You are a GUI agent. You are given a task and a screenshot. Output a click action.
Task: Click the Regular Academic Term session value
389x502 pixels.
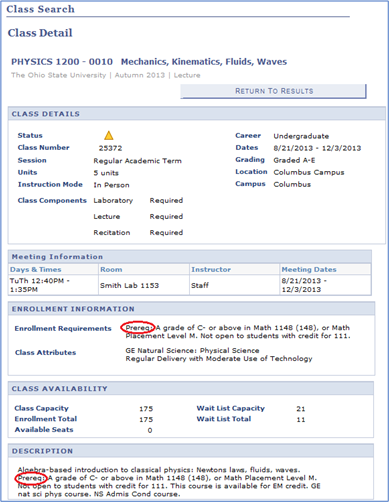tap(137, 161)
